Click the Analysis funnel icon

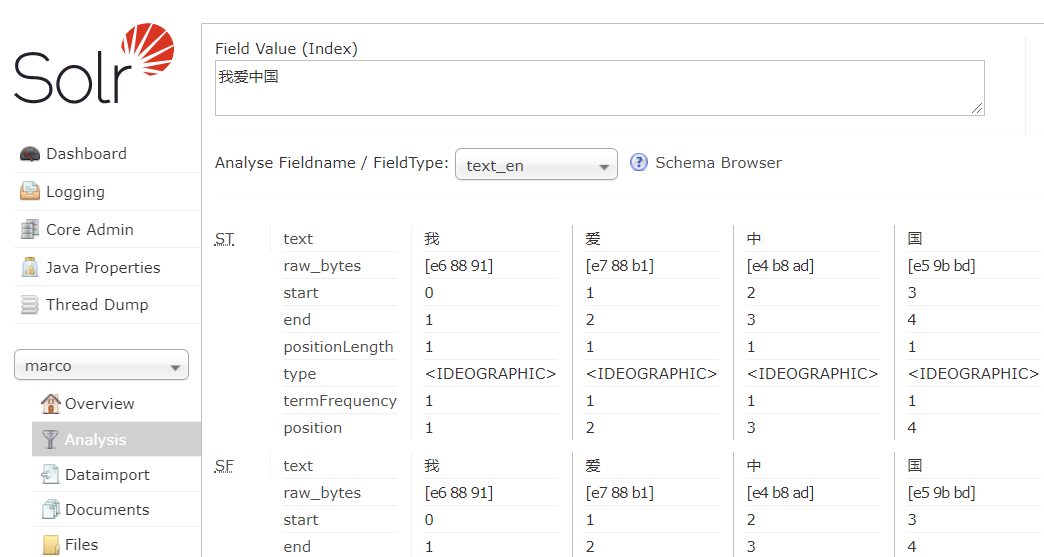[50, 440]
